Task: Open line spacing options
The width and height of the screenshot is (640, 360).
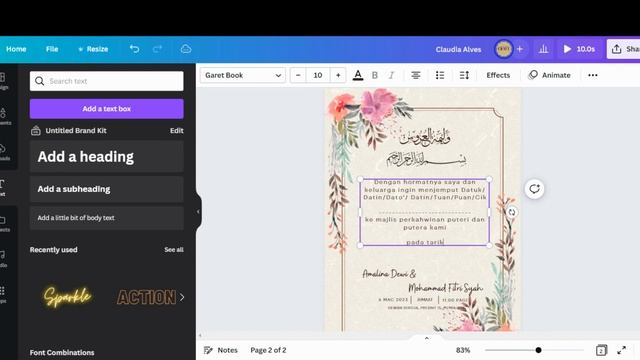Action: click(x=464, y=75)
